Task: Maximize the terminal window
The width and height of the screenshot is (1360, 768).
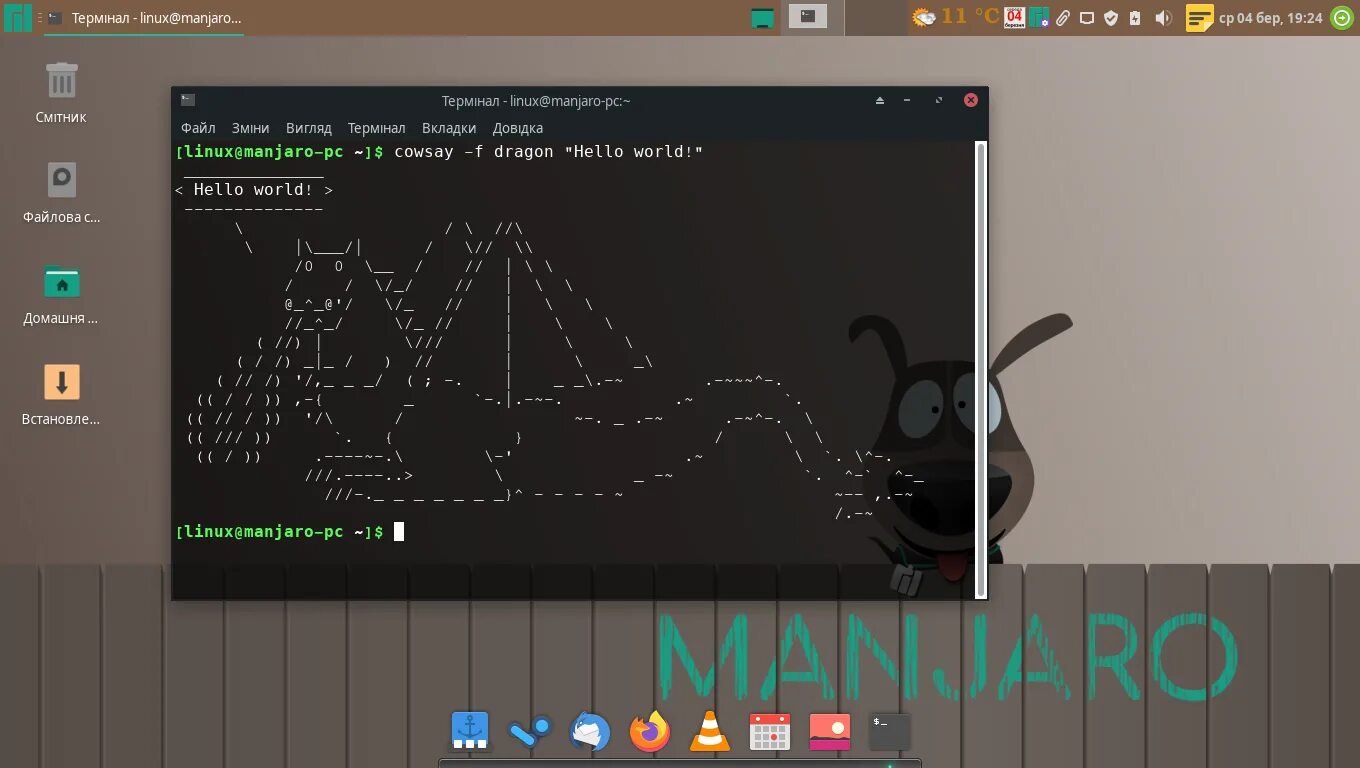Action: (938, 100)
